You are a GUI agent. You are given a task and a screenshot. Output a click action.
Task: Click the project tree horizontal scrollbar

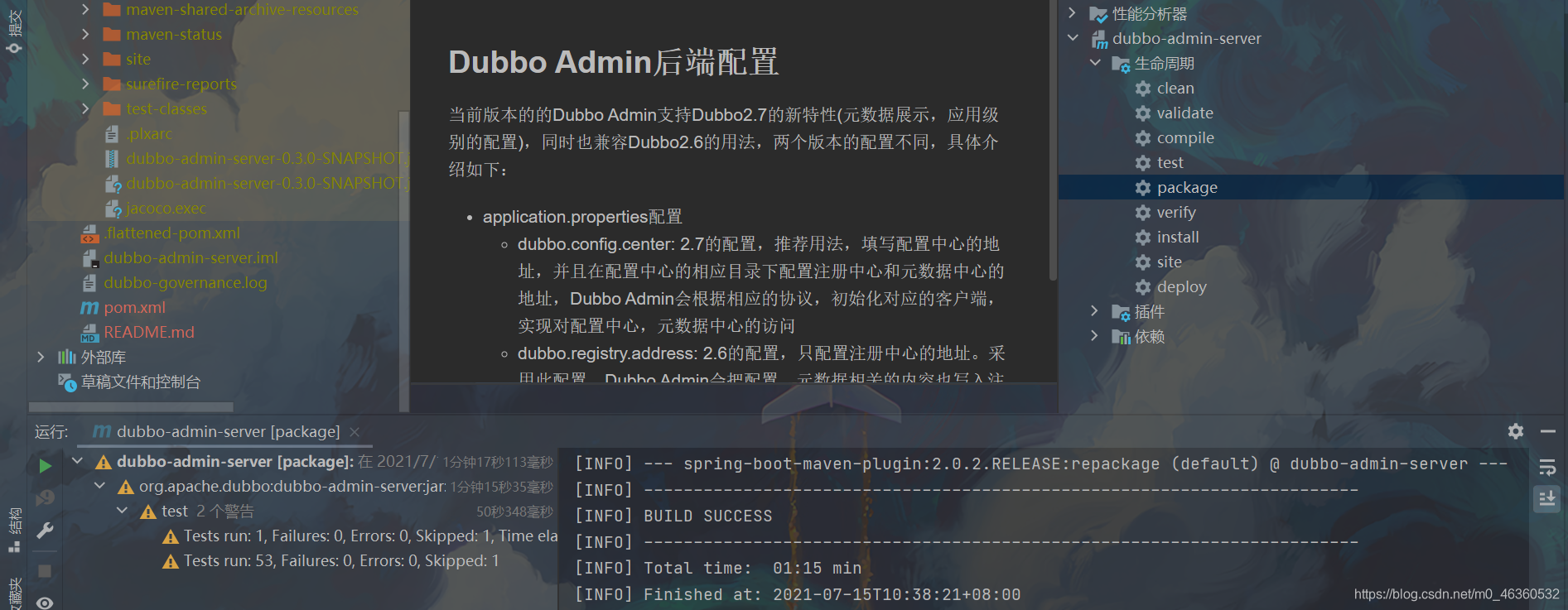(131, 407)
